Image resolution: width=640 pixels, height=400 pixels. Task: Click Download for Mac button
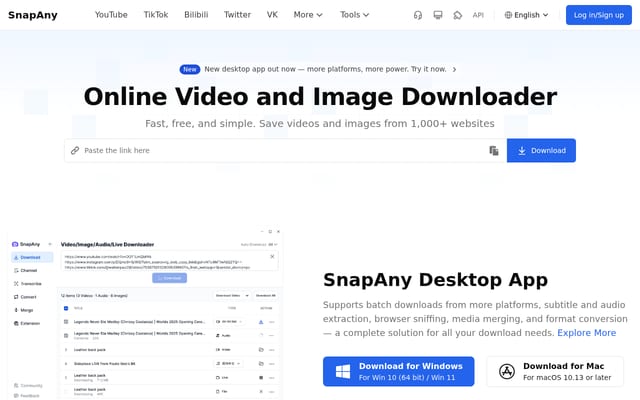click(x=555, y=371)
